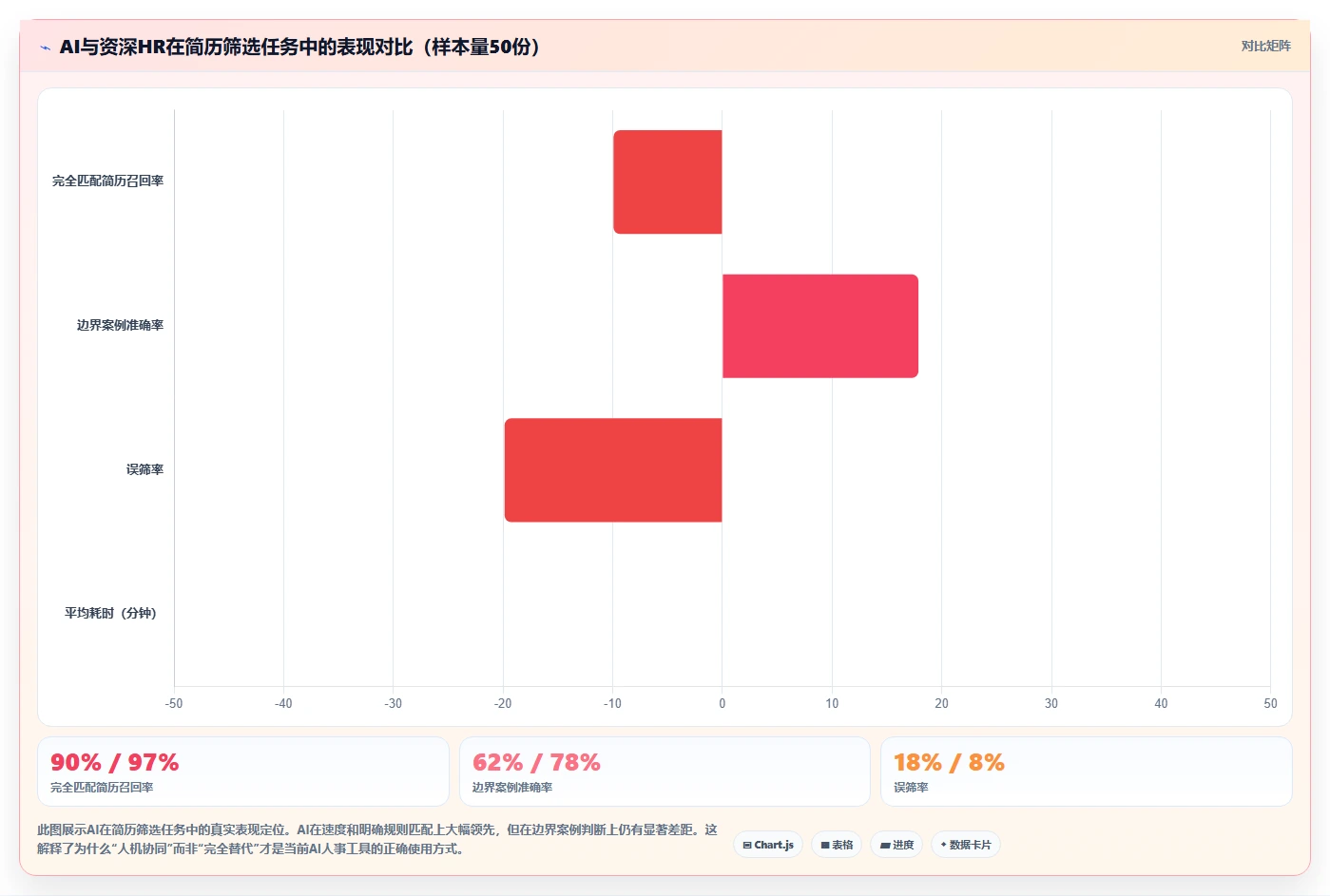1330x896 pixels.
Task: Click the 误筛率 red bar
Action: [x=613, y=470]
